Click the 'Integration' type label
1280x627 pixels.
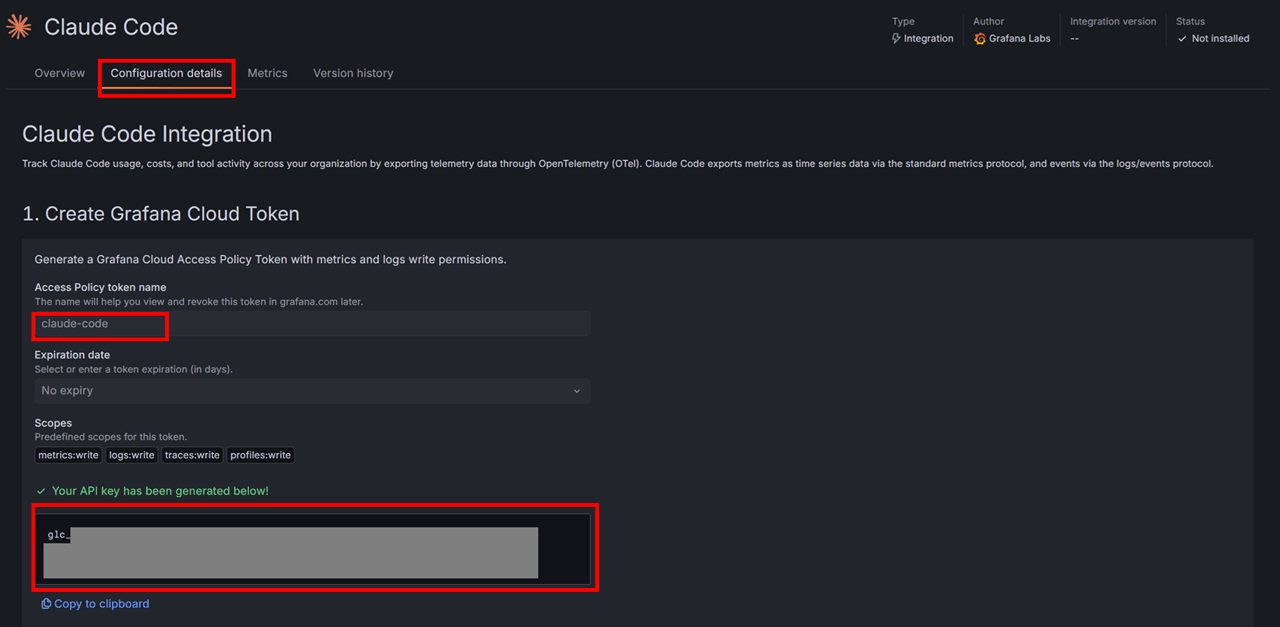[x=929, y=39]
